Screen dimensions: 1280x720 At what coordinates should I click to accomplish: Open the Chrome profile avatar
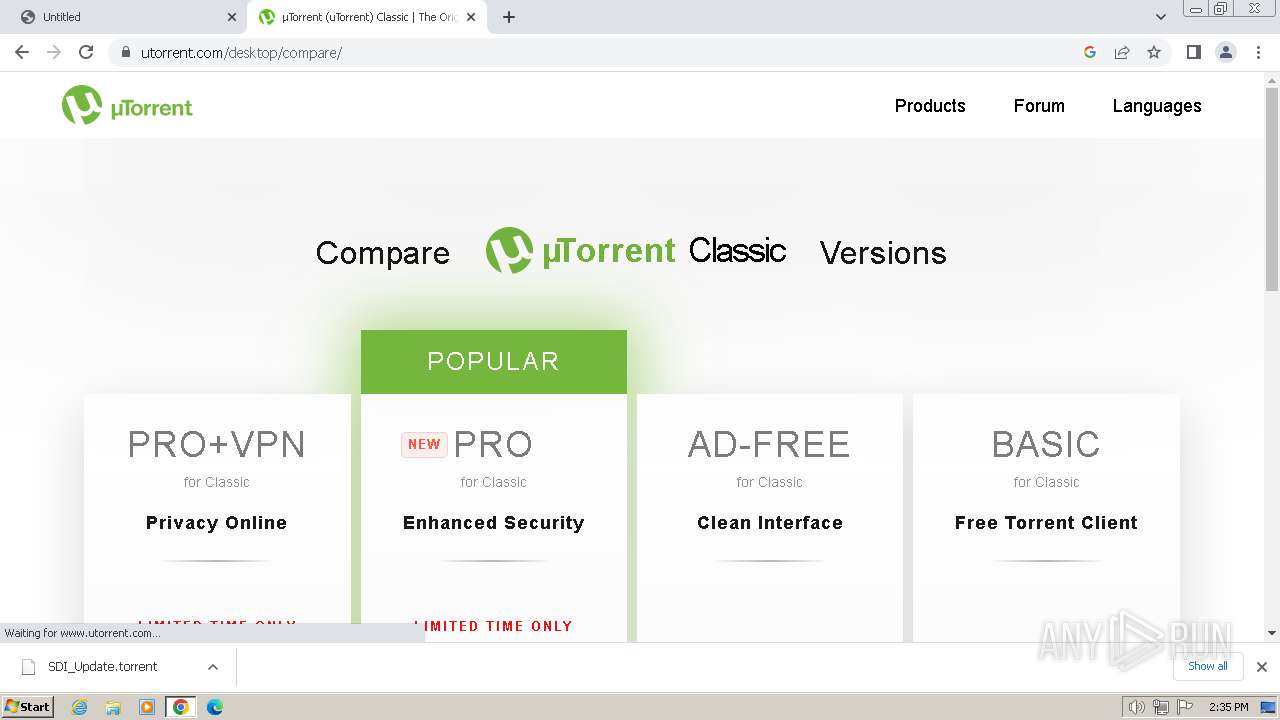coord(1226,52)
